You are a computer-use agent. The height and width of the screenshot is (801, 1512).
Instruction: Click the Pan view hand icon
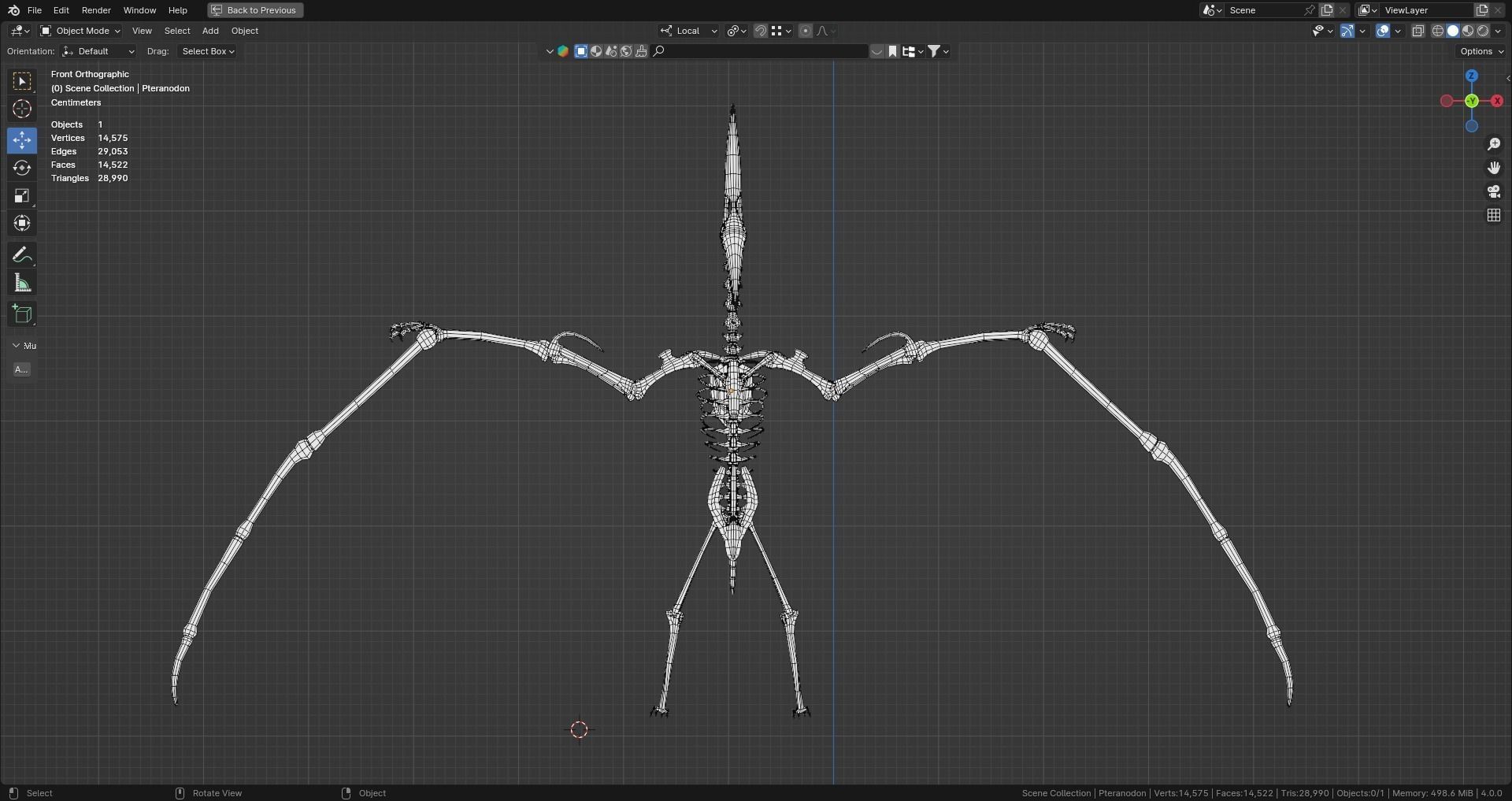coord(1494,168)
